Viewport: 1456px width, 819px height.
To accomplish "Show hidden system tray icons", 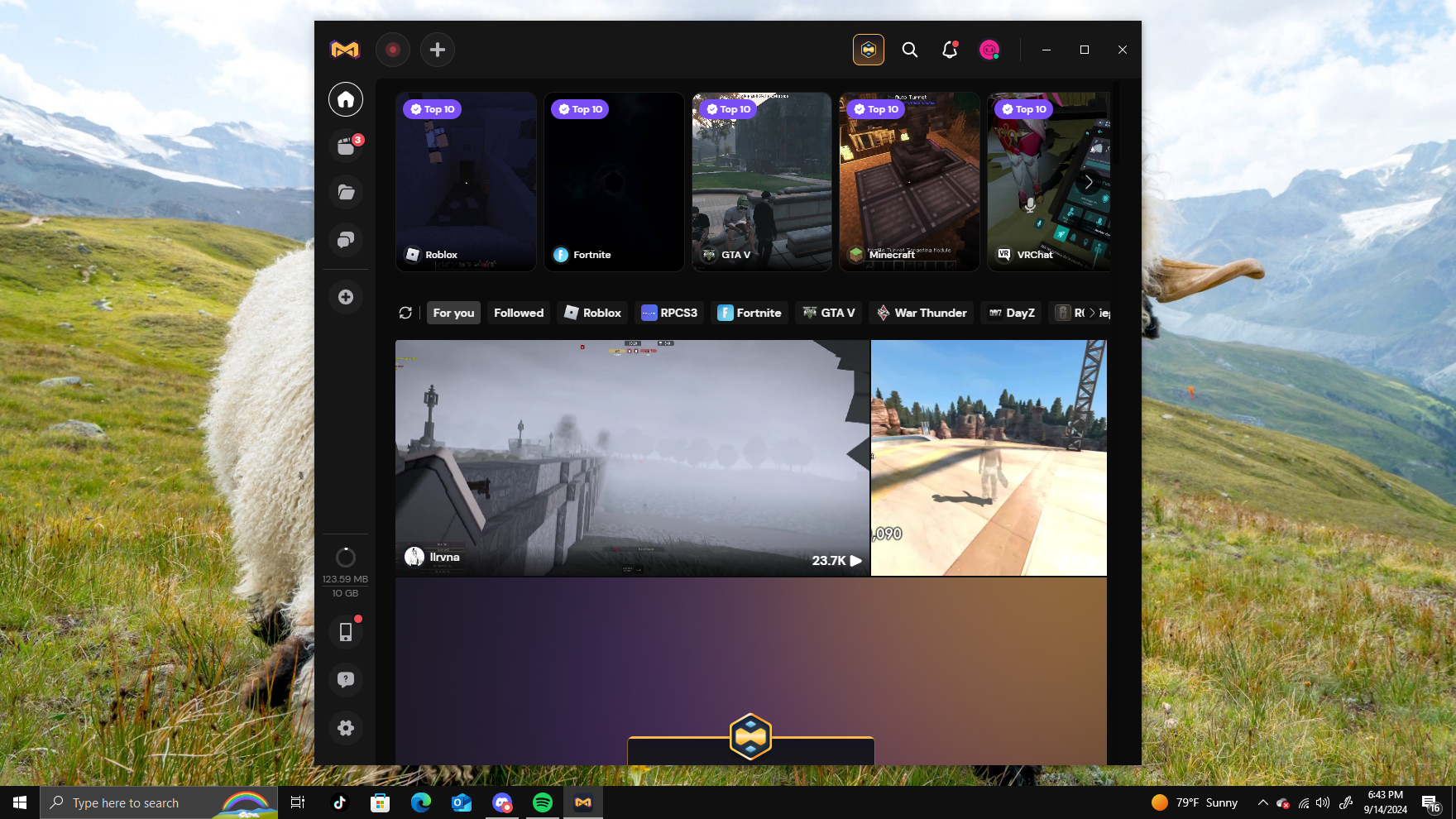I will click(1262, 802).
